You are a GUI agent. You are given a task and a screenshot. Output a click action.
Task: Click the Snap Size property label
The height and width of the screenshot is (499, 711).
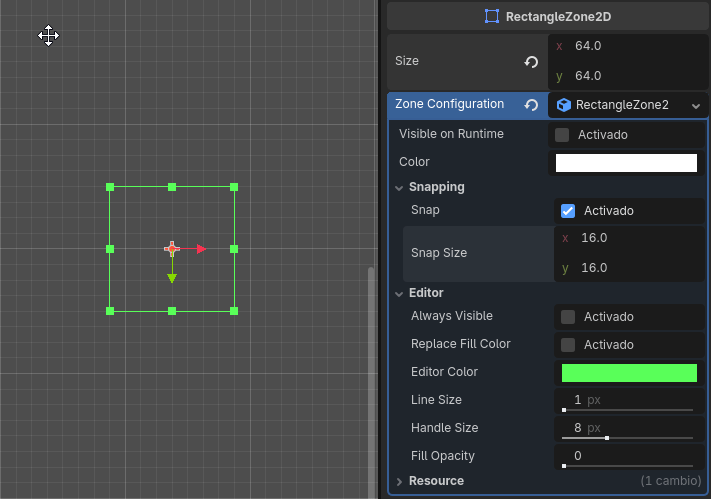click(x=439, y=253)
